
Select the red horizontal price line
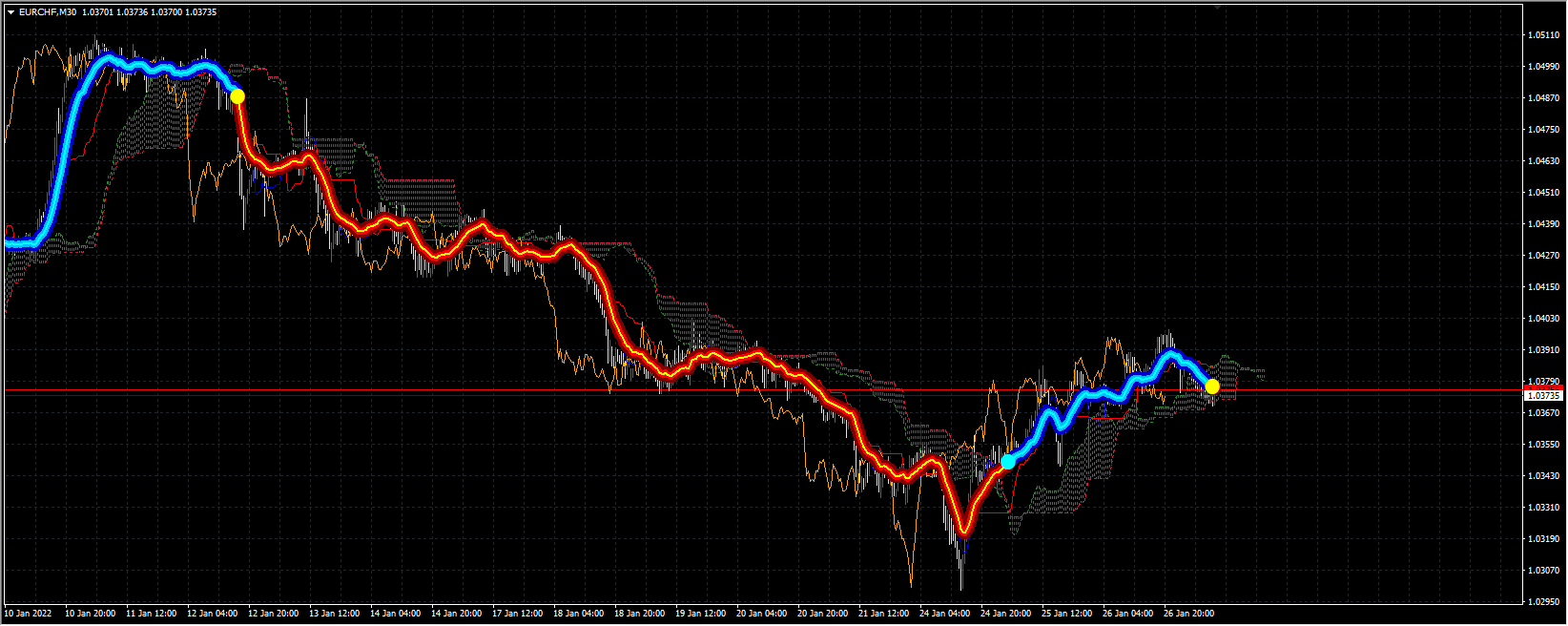pyautogui.click(x=763, y=391)
